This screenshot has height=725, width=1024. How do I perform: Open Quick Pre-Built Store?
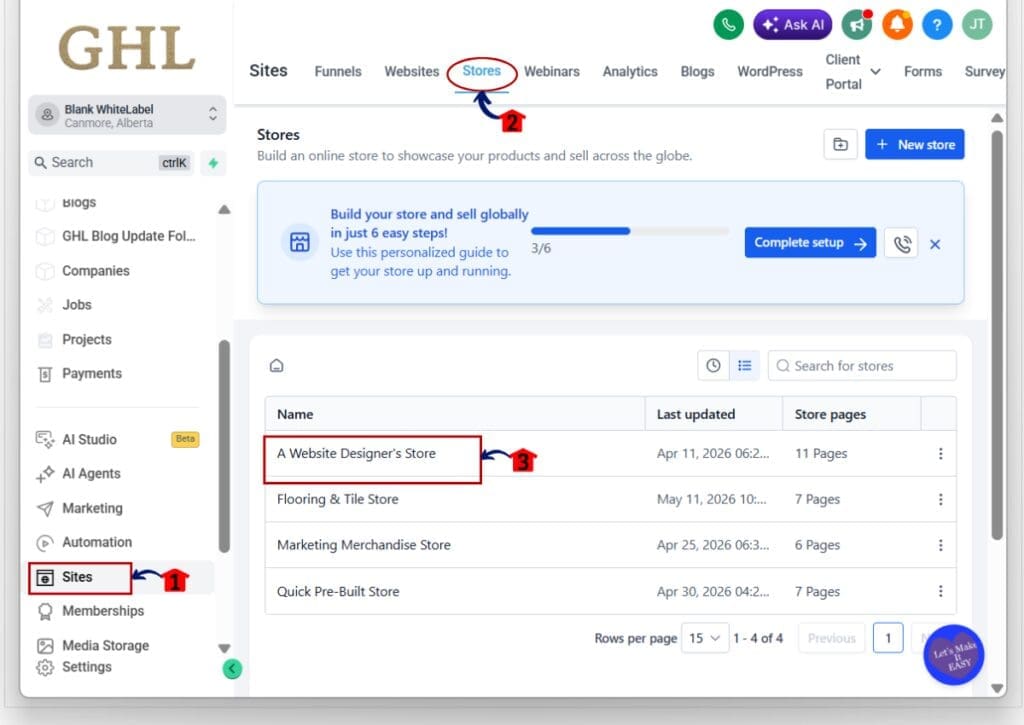338,591
